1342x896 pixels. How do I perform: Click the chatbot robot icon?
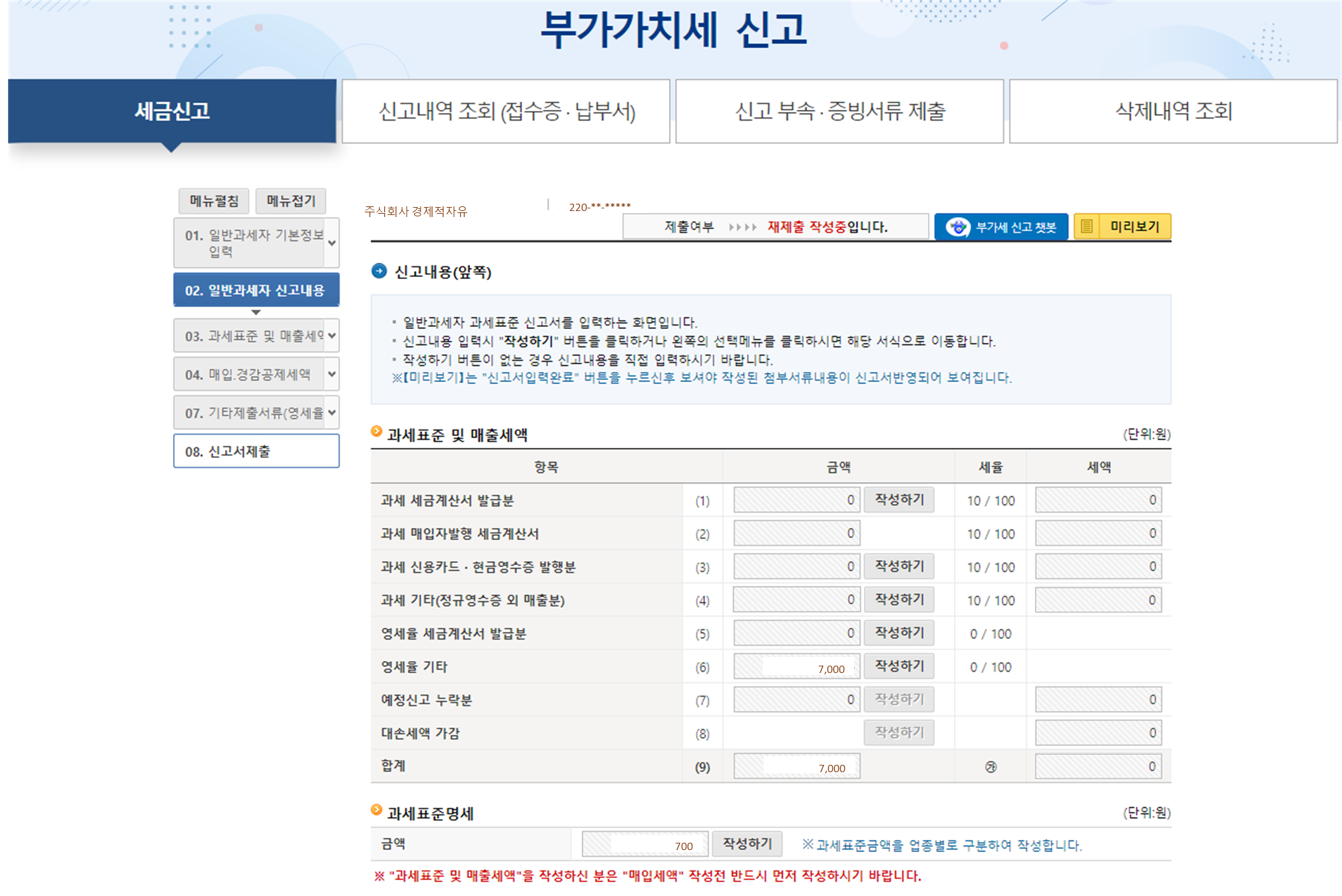click(957, 227)
